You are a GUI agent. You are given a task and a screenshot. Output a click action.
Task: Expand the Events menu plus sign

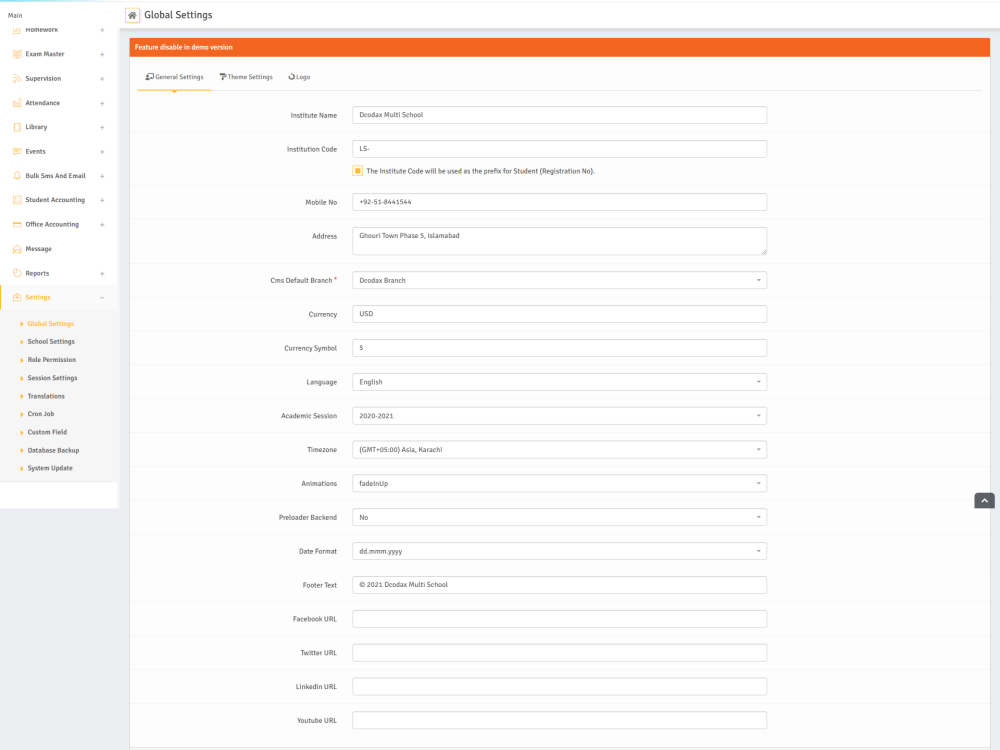pos(102,151)
